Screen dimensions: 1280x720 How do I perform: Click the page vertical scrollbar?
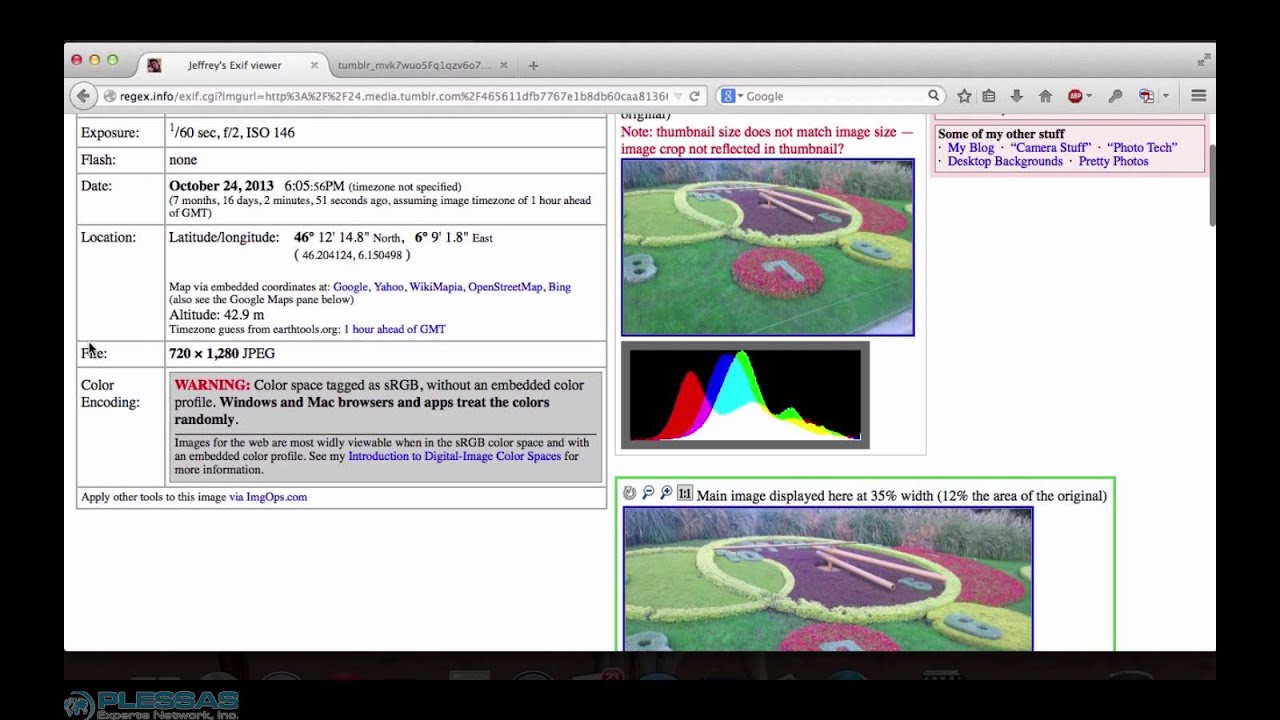tap(1212, 185)
